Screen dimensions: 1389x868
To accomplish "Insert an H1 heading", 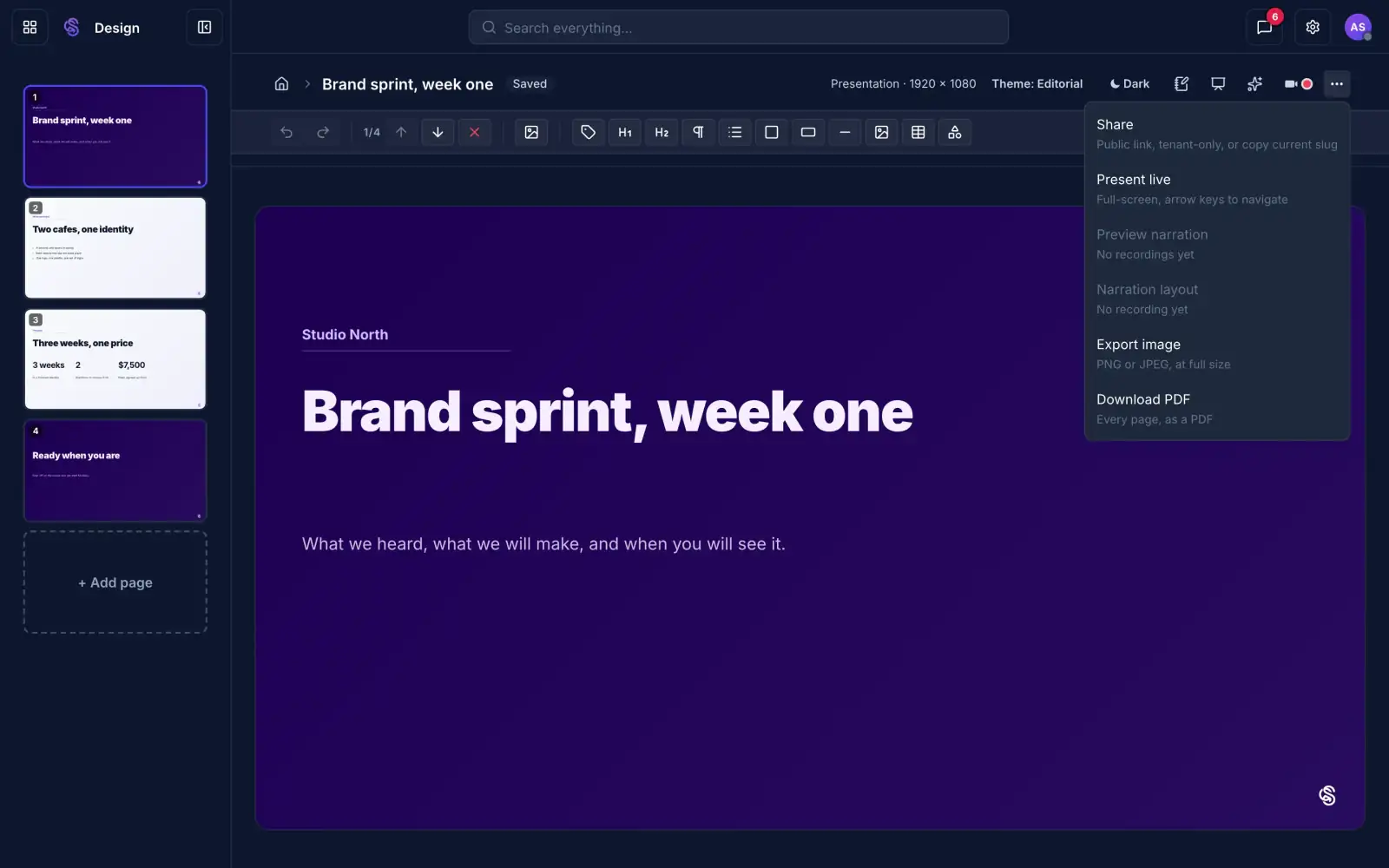I will coord(625,132).
